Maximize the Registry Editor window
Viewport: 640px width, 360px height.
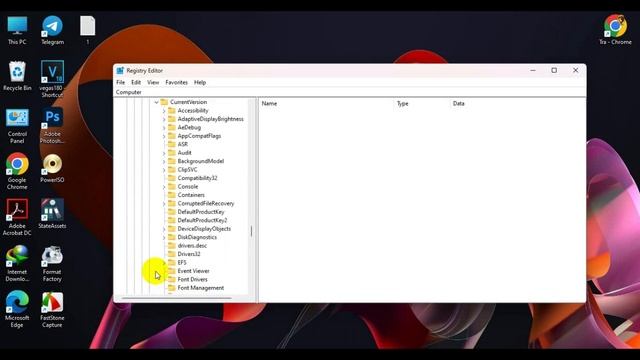click(x=554, y=70)
